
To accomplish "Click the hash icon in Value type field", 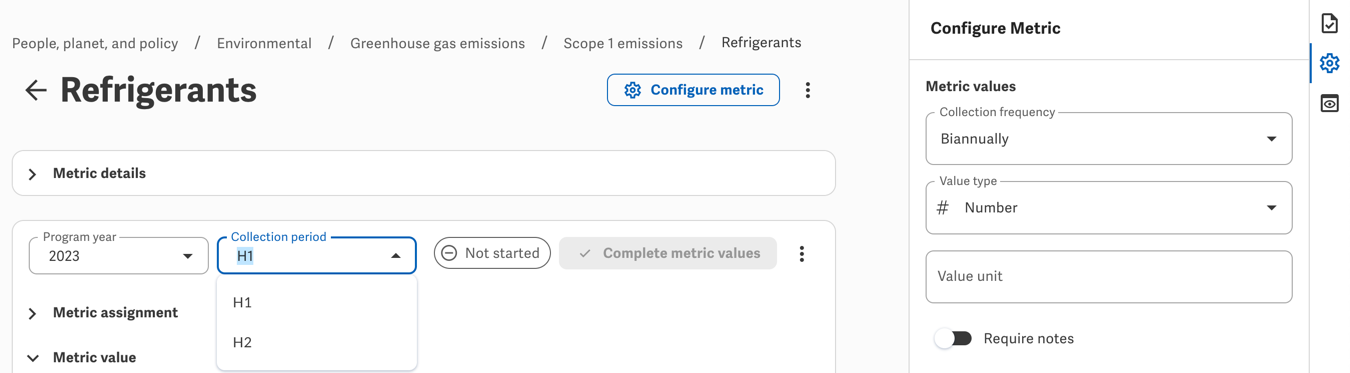I will point(942,208).
